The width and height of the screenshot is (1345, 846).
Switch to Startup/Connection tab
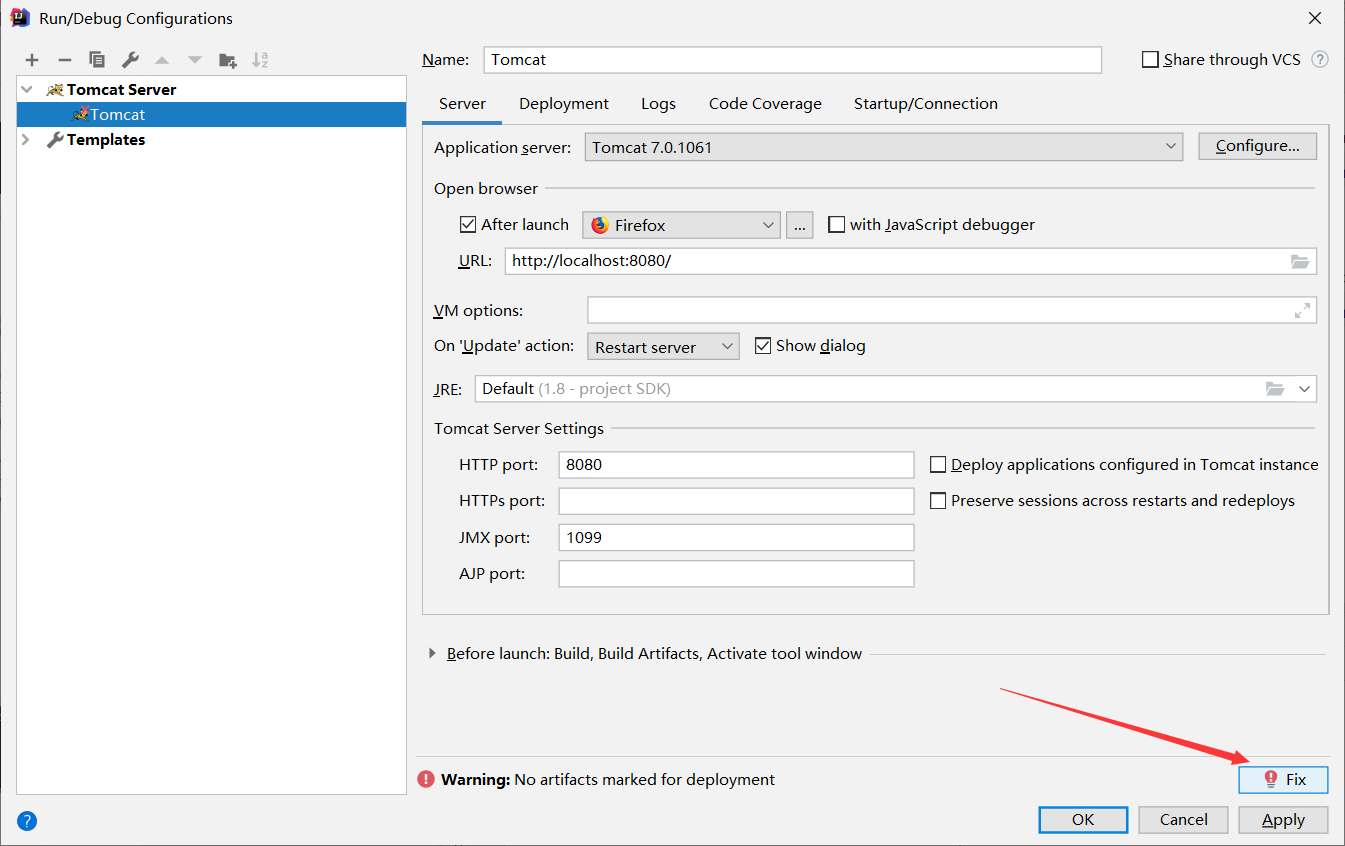[926, 104]
